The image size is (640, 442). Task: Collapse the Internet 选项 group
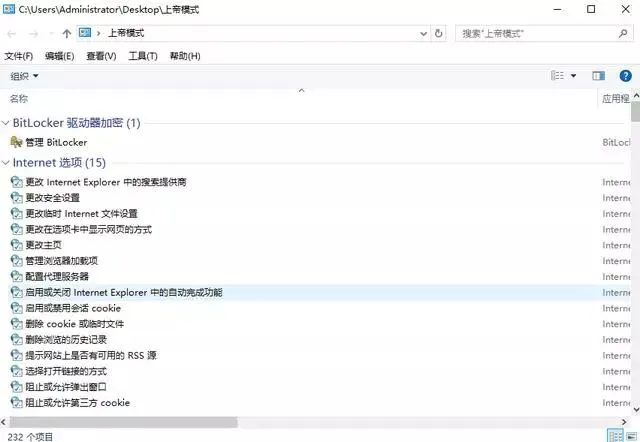[5, 163]
